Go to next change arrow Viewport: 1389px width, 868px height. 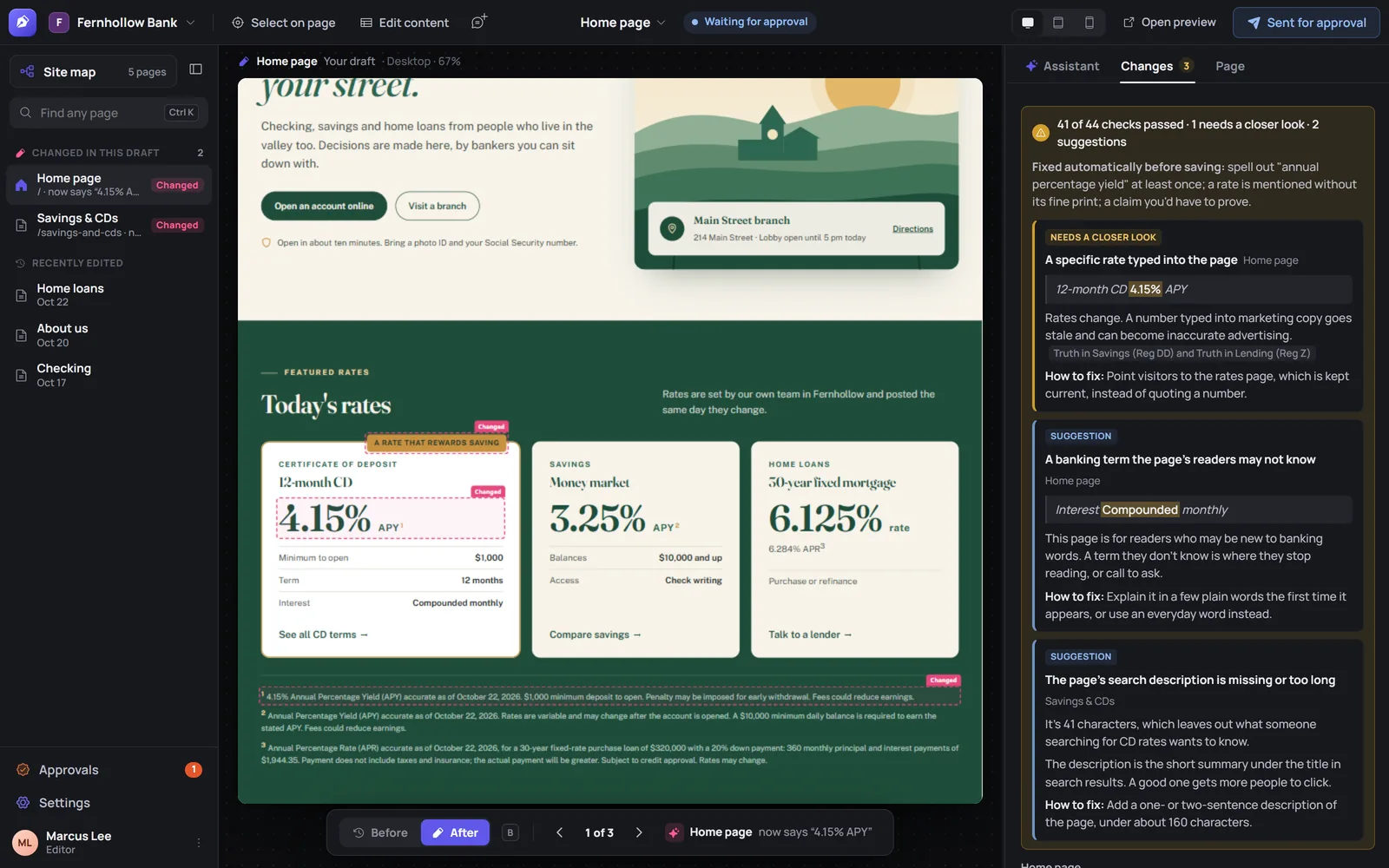click(x=639, y=832)
